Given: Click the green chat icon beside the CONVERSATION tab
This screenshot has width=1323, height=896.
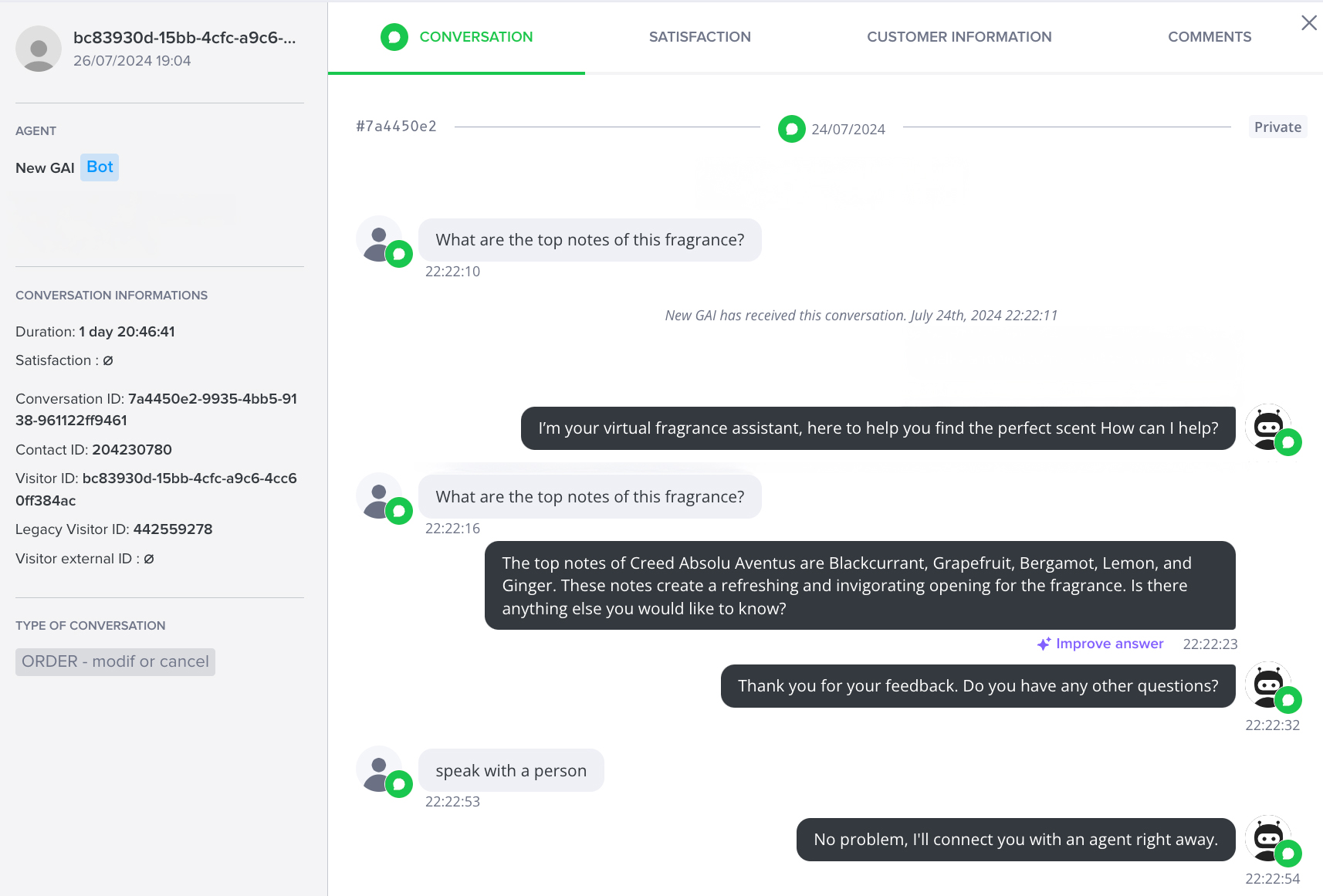Looking at the screenshot, I should tap(394, 37).
